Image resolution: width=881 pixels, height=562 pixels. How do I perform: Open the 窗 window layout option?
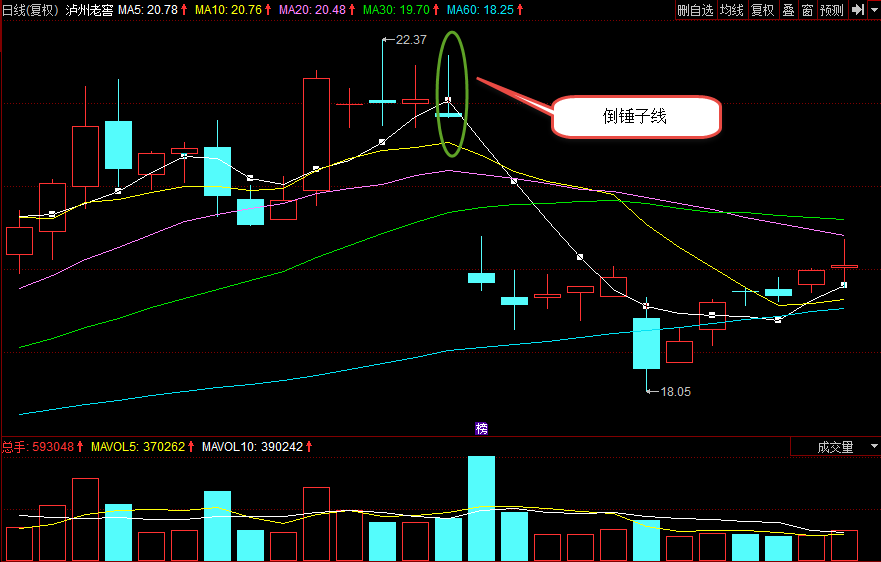point(807,10)
